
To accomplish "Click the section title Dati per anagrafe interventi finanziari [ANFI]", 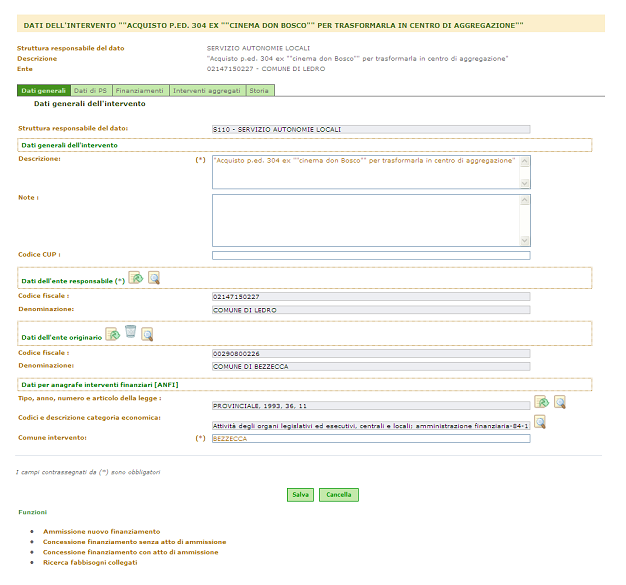I will [100, 385].
